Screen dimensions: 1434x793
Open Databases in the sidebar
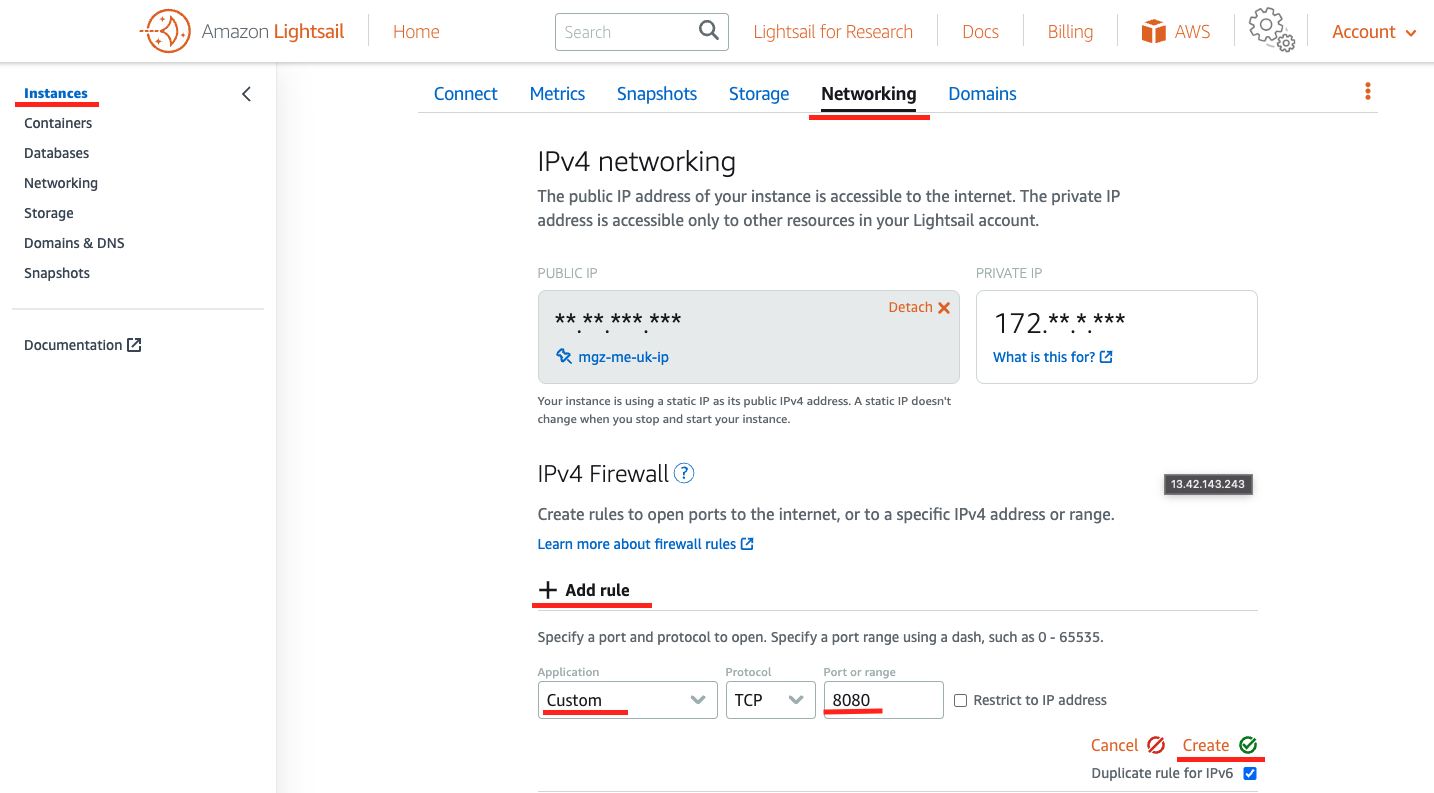[57, 153]
